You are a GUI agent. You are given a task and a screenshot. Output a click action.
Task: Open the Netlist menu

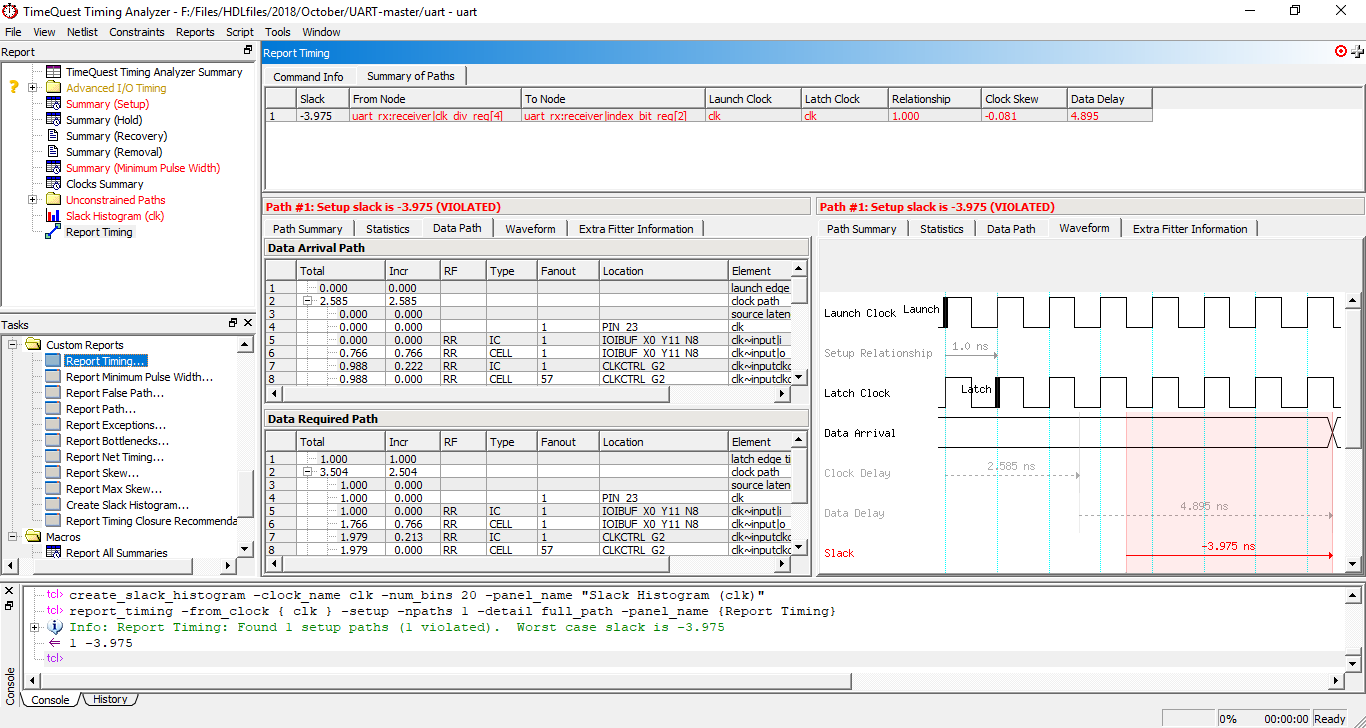coord(82,32)
